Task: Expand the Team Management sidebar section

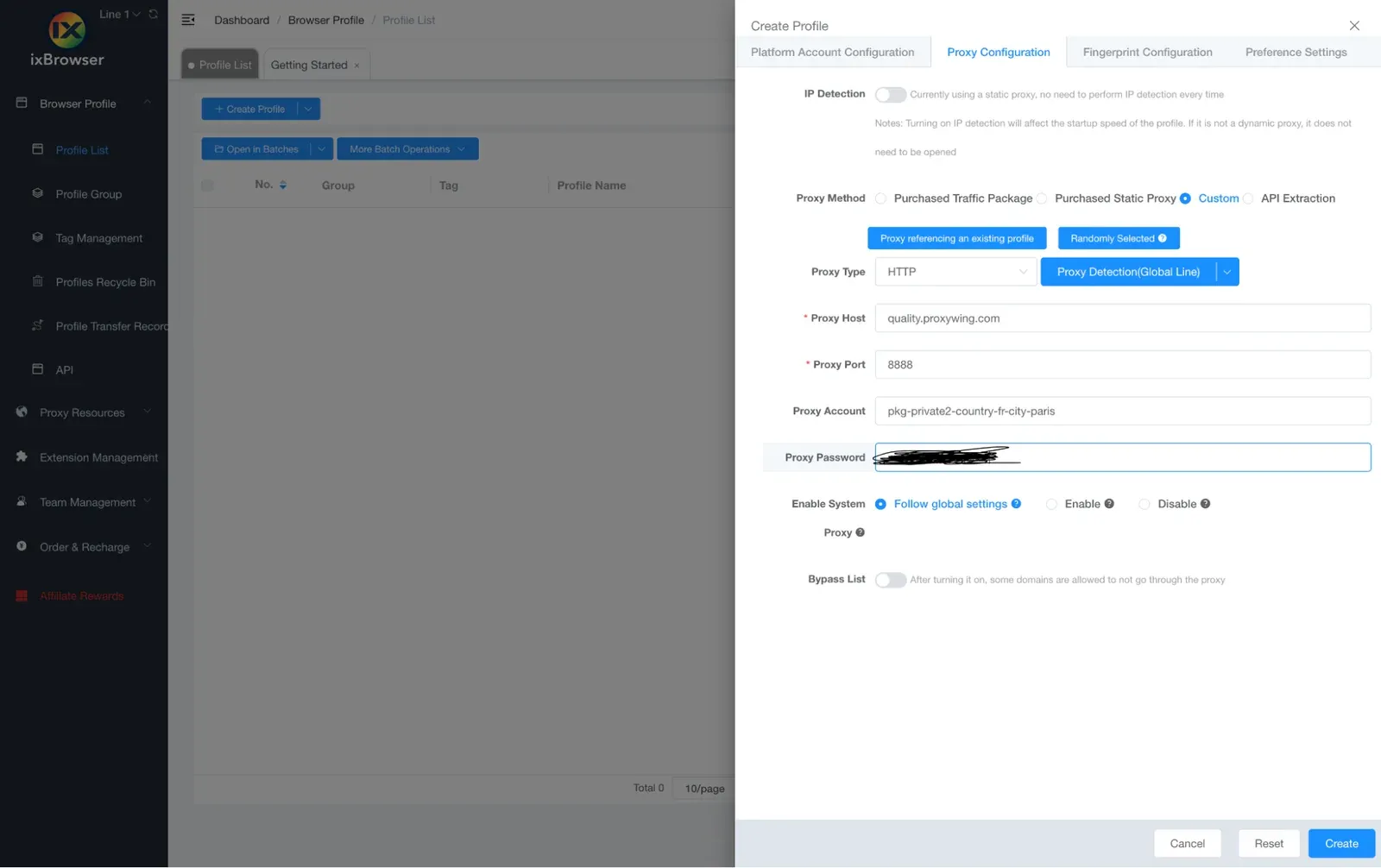Action: [x=147, y=501]
